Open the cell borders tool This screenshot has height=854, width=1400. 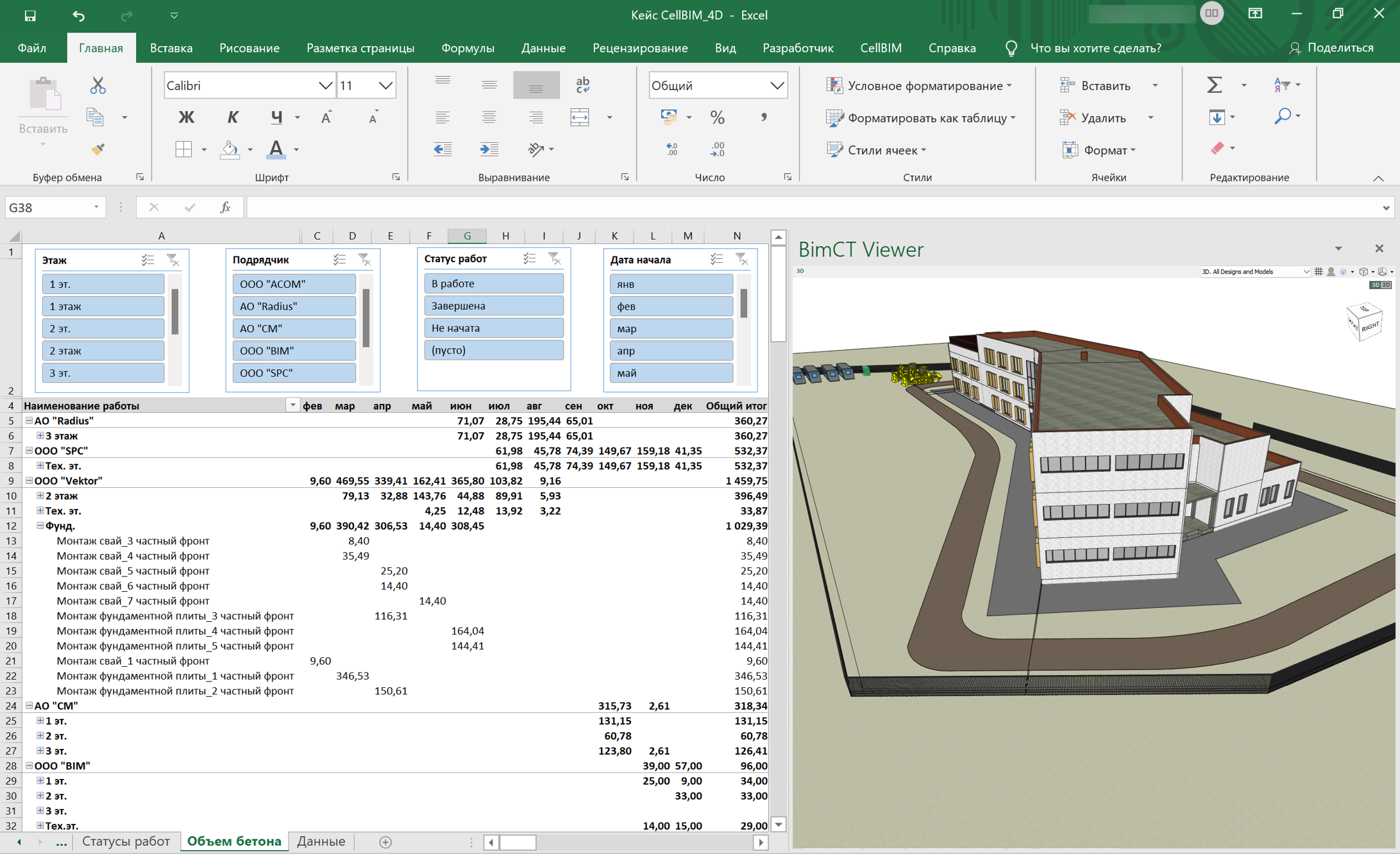183,149
